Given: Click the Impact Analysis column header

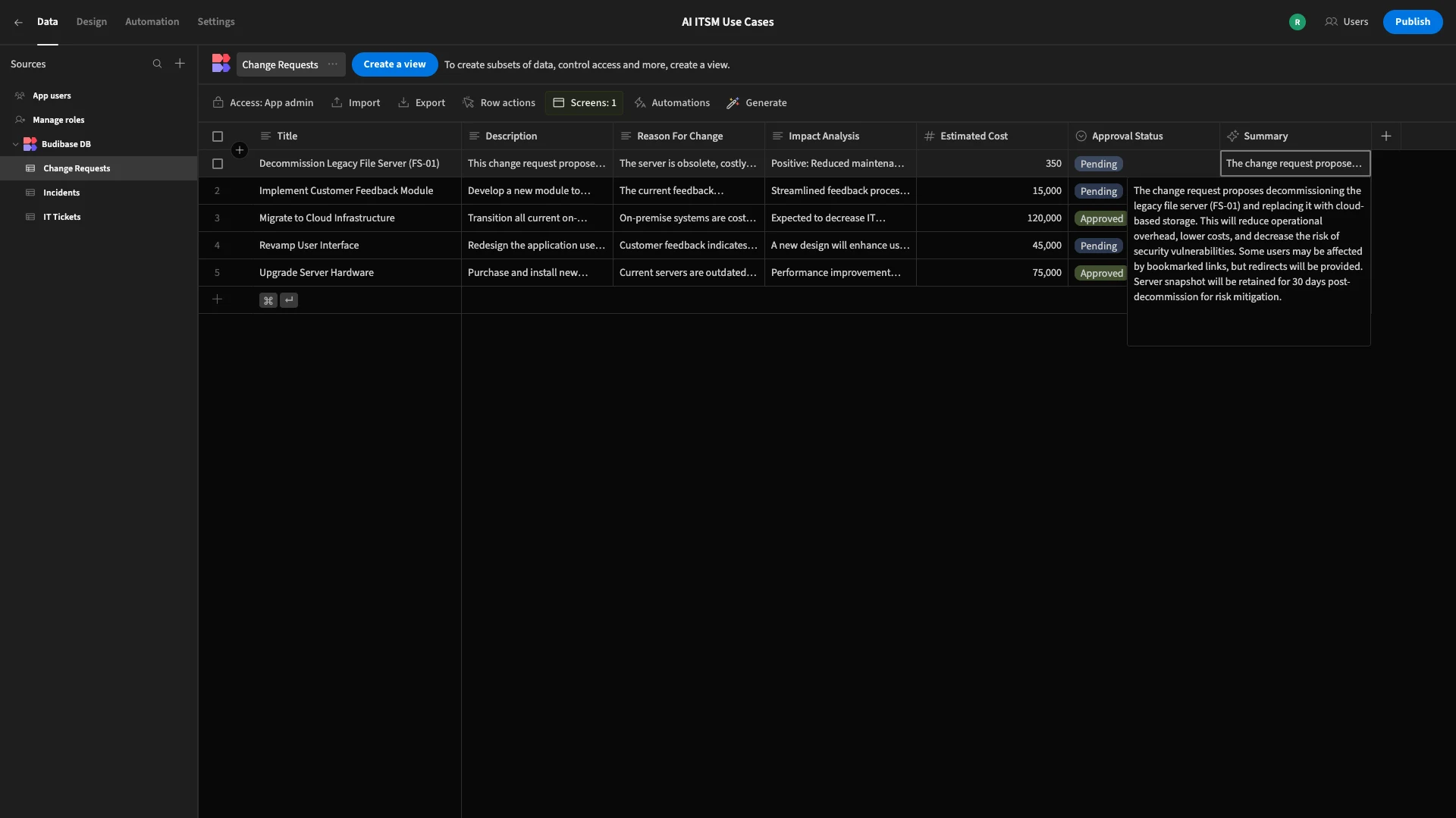Looking at the screenshot, I should coord(840,136).
